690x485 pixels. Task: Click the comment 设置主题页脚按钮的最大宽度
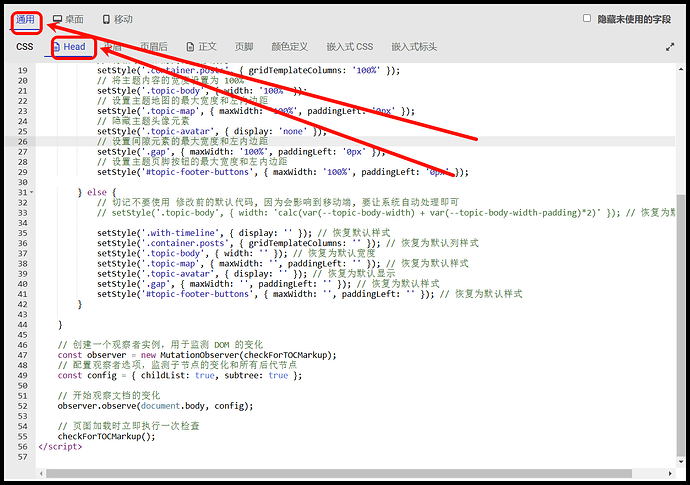[192, 162]
